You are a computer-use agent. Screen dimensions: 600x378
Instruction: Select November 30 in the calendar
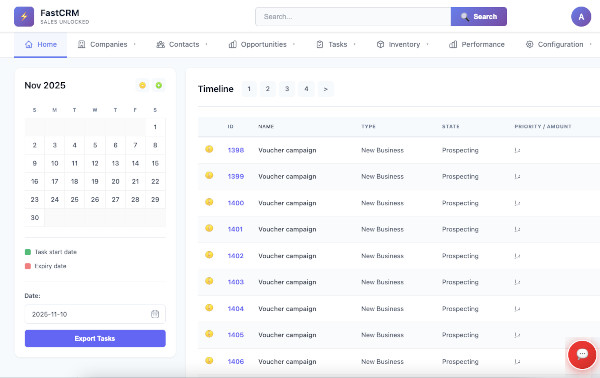(x=35, y=218)
